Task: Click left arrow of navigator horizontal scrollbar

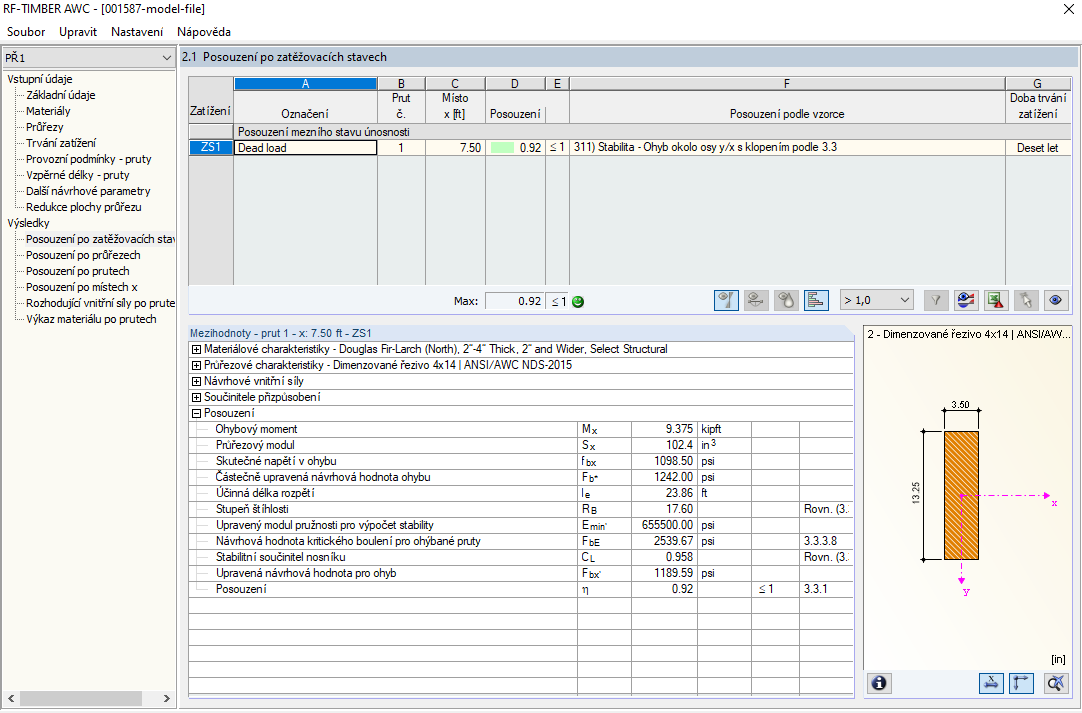Action: point(11,699)
